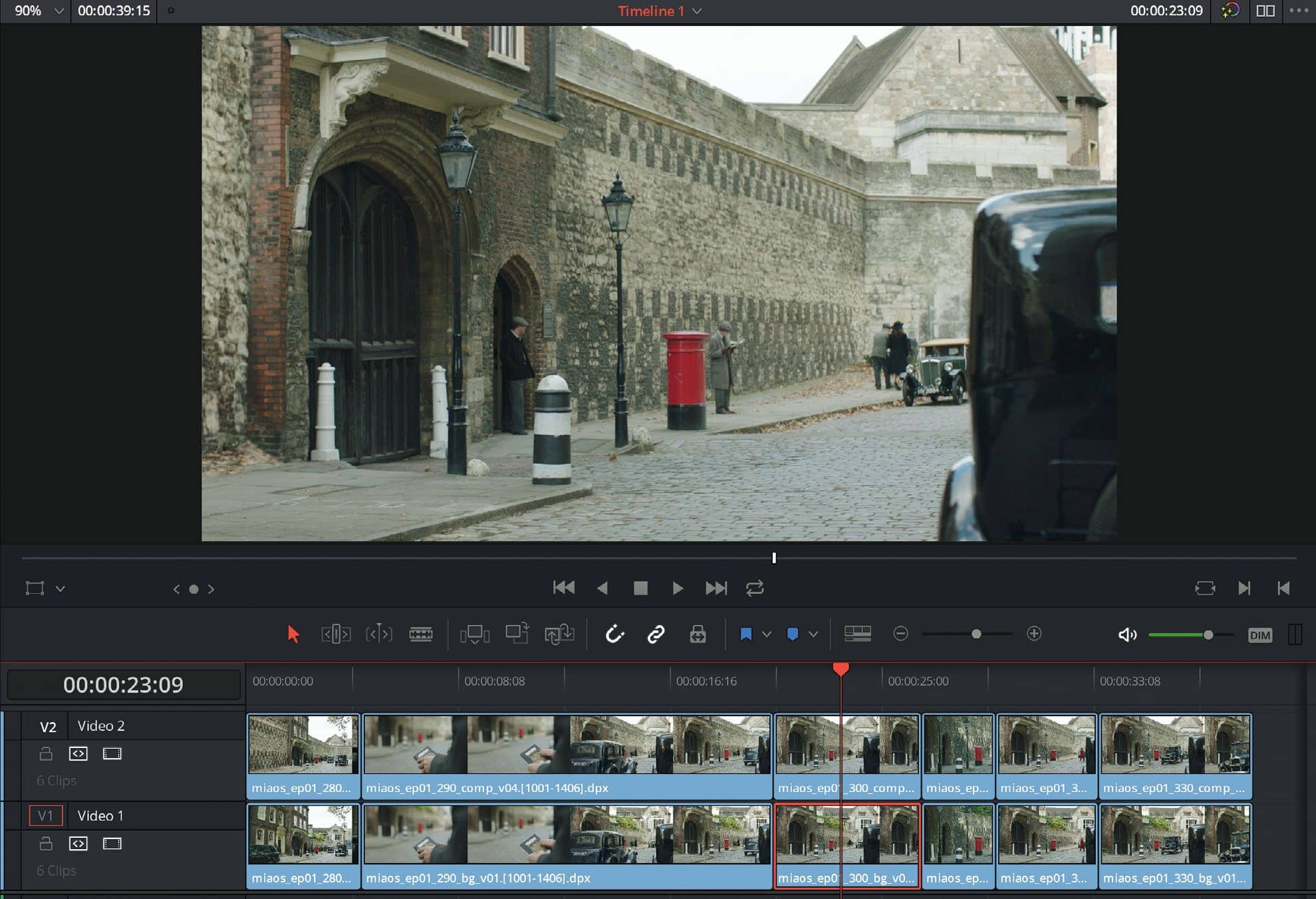Jump to the previous marker arrow
The height and width of the screenshot is (899, 1316).
176,589
